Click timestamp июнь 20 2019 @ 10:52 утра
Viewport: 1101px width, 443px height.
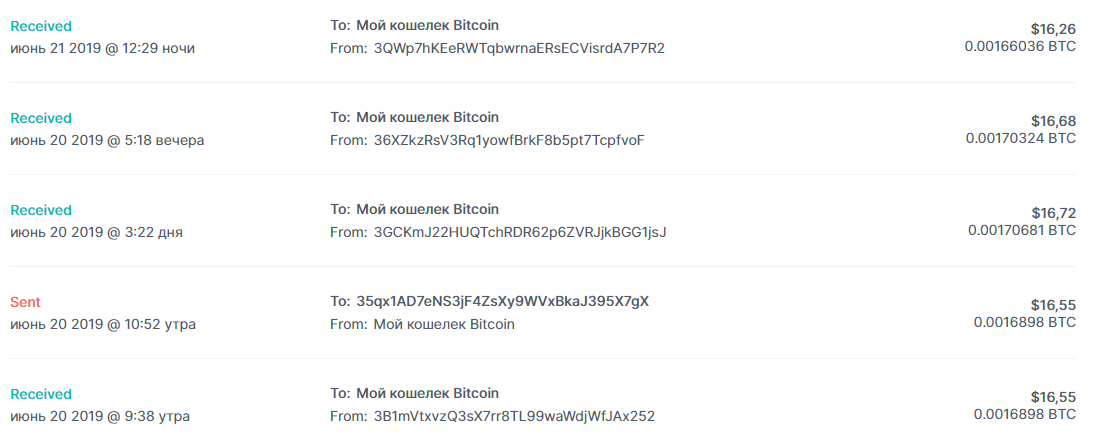[103, 324]
